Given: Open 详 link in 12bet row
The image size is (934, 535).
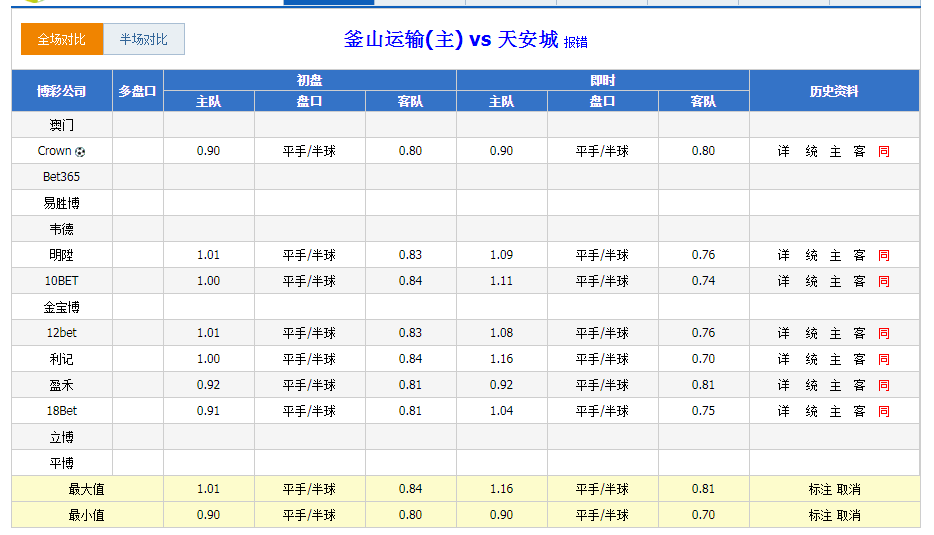Looking at the screenshot, I should (x=783, y=333).
